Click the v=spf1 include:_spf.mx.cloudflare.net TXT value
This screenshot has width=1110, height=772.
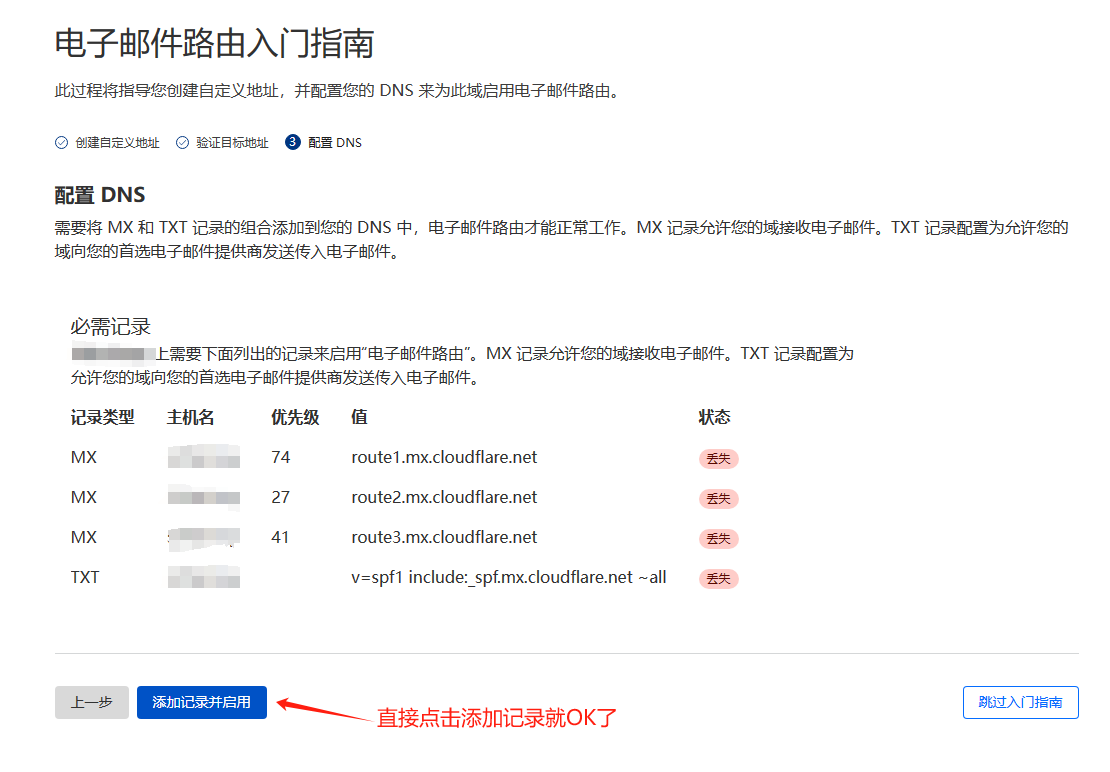tap(508, 577)
